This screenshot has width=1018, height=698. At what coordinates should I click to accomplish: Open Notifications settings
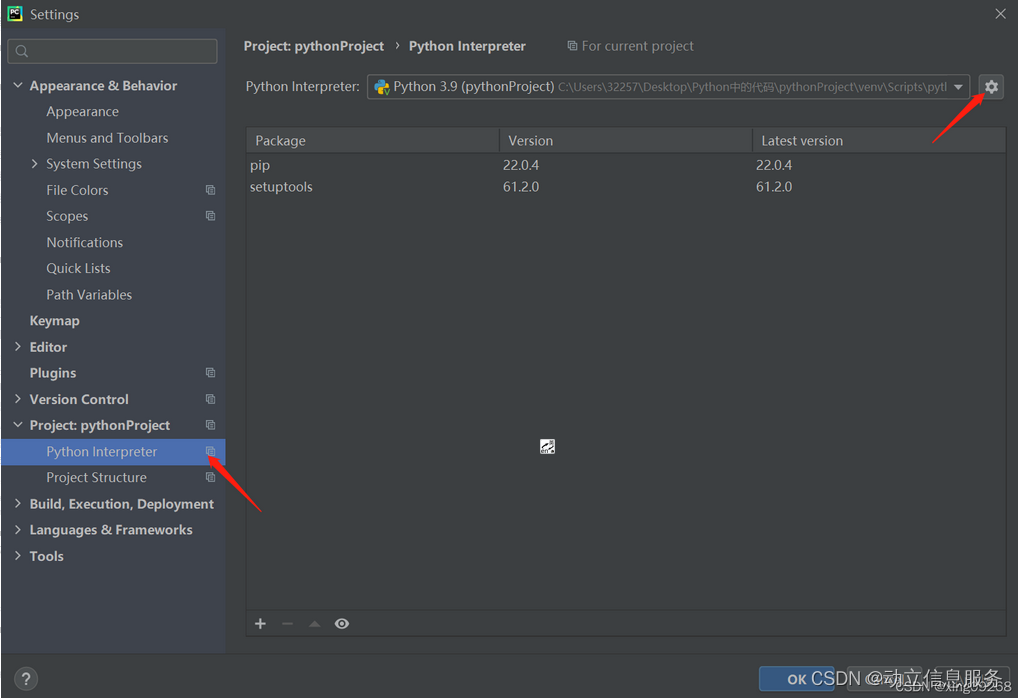tap(84, 242)
